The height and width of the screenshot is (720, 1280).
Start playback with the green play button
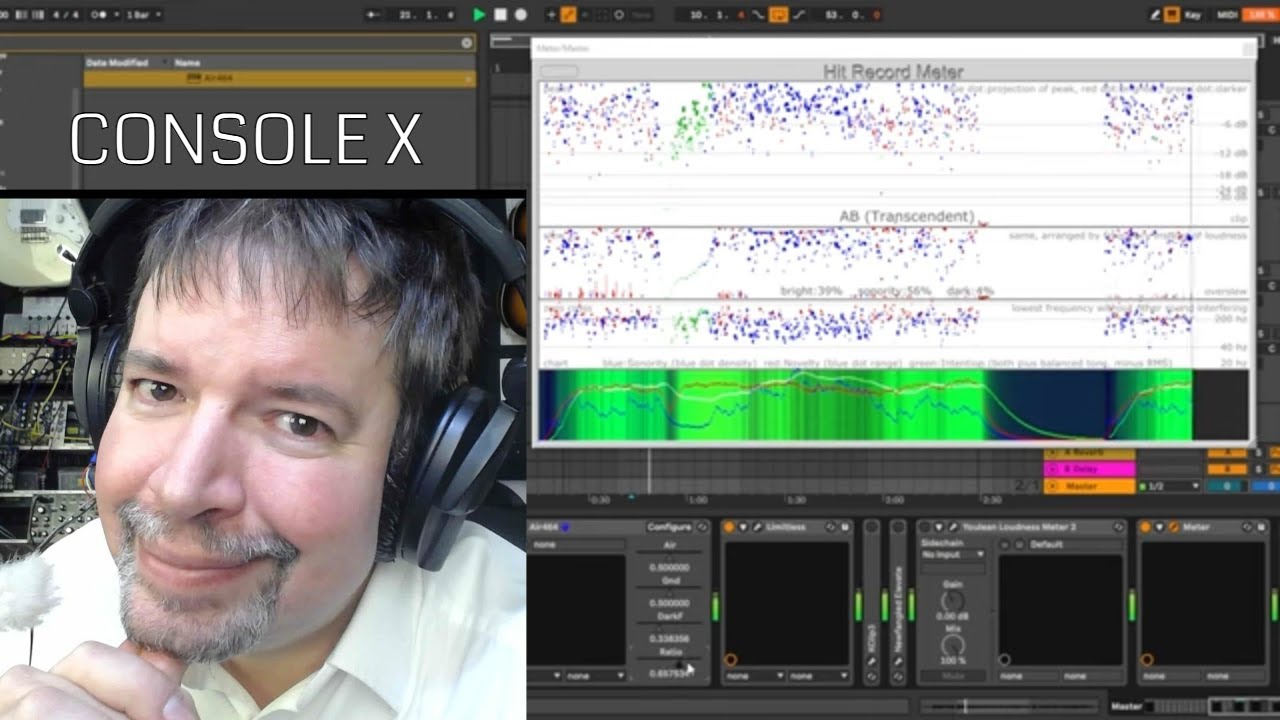click(479, 15)
